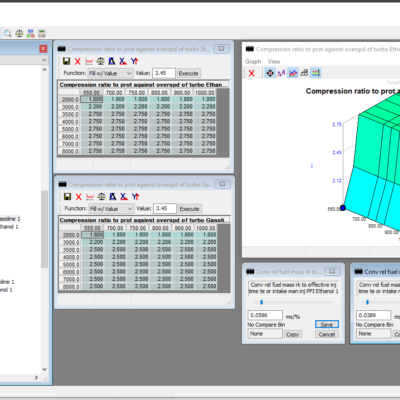Click the X-axis icon in the Ethanol table toolbar
Image resolution: width=400 pixels, height=400 pixels.
123,61
